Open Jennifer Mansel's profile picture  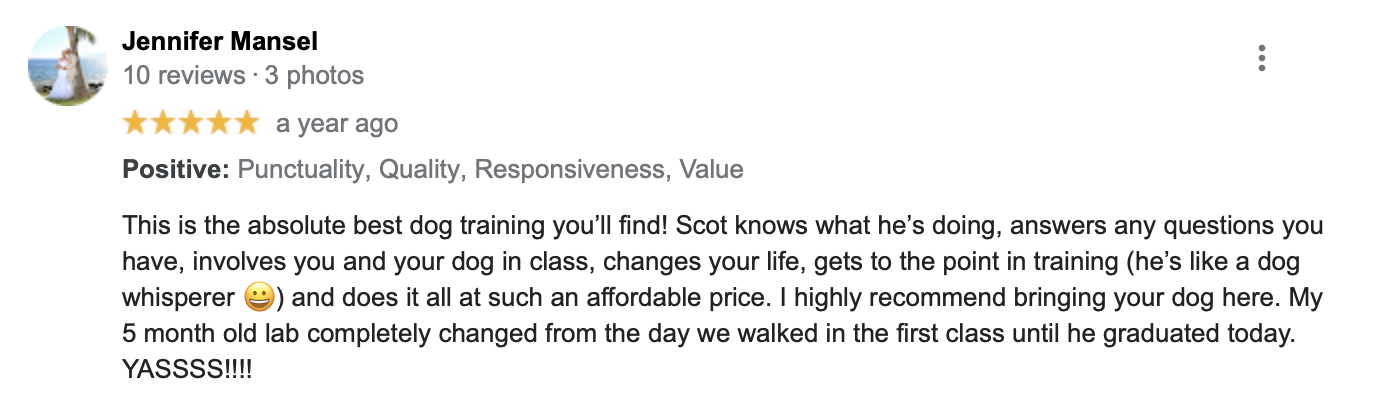(66, 65)
